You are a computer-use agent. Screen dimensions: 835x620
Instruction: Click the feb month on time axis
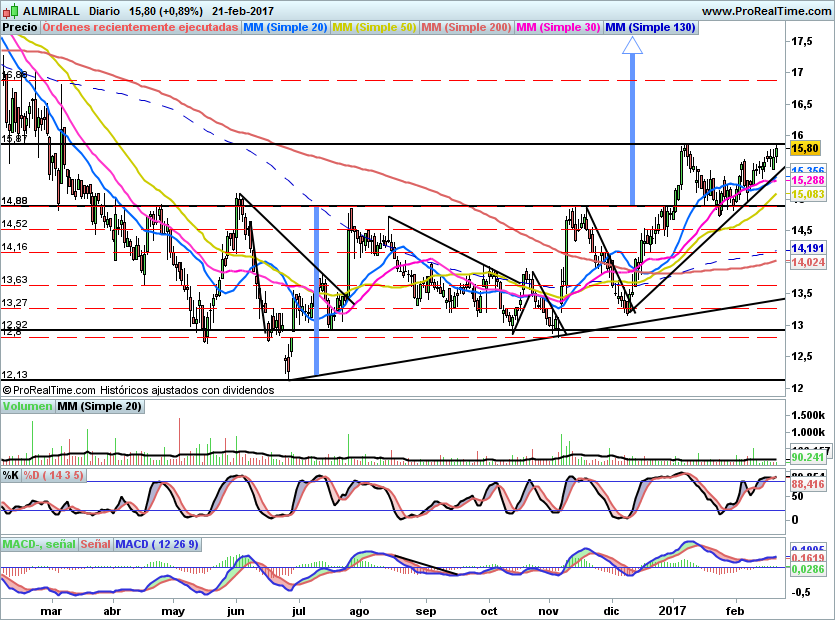pyautogui.click(x=735, y=611)
